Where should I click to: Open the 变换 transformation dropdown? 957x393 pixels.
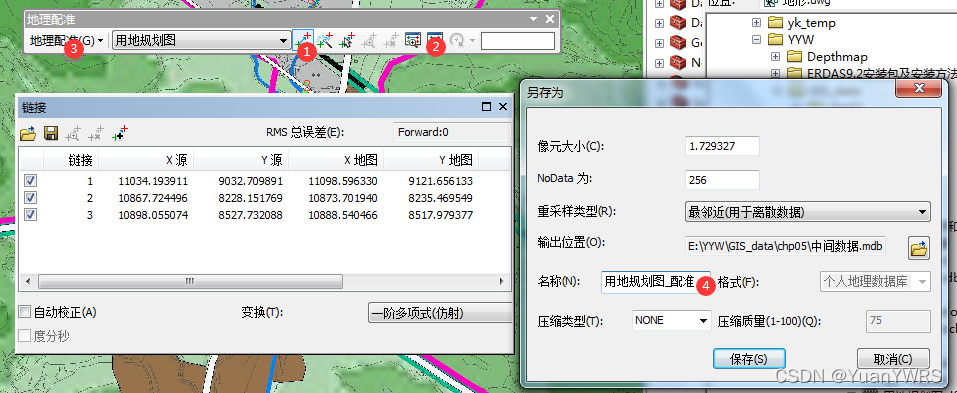(x=439, y=313)
